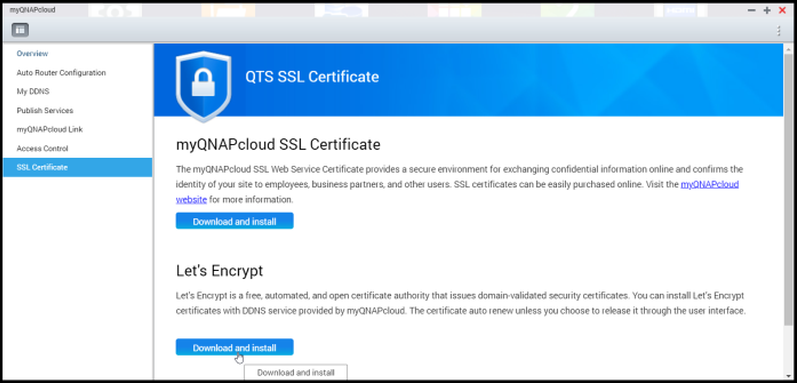Viewport: 797px width, 383px height.
Task: Select Auto Router Configuration
Action: pyautogui.click(x=61, y=73)
